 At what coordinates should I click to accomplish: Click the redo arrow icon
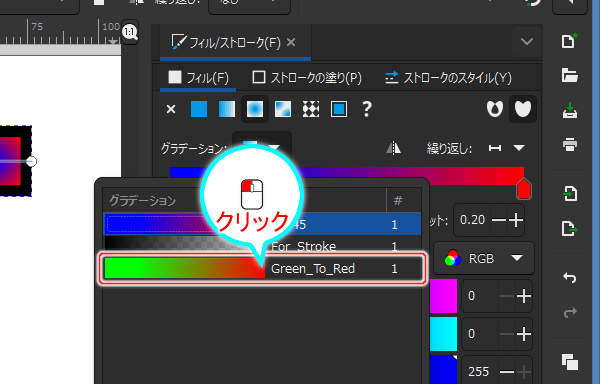pyautogui.click(x=570, y=312)
